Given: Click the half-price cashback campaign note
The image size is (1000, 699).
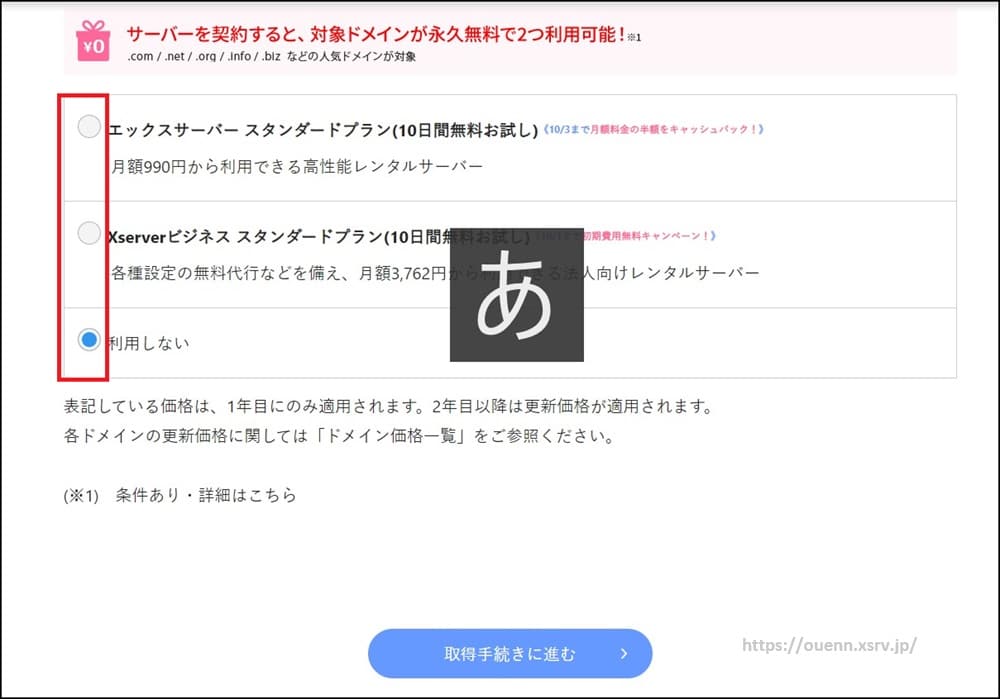Looking at the screenshot, I should 653,130.
